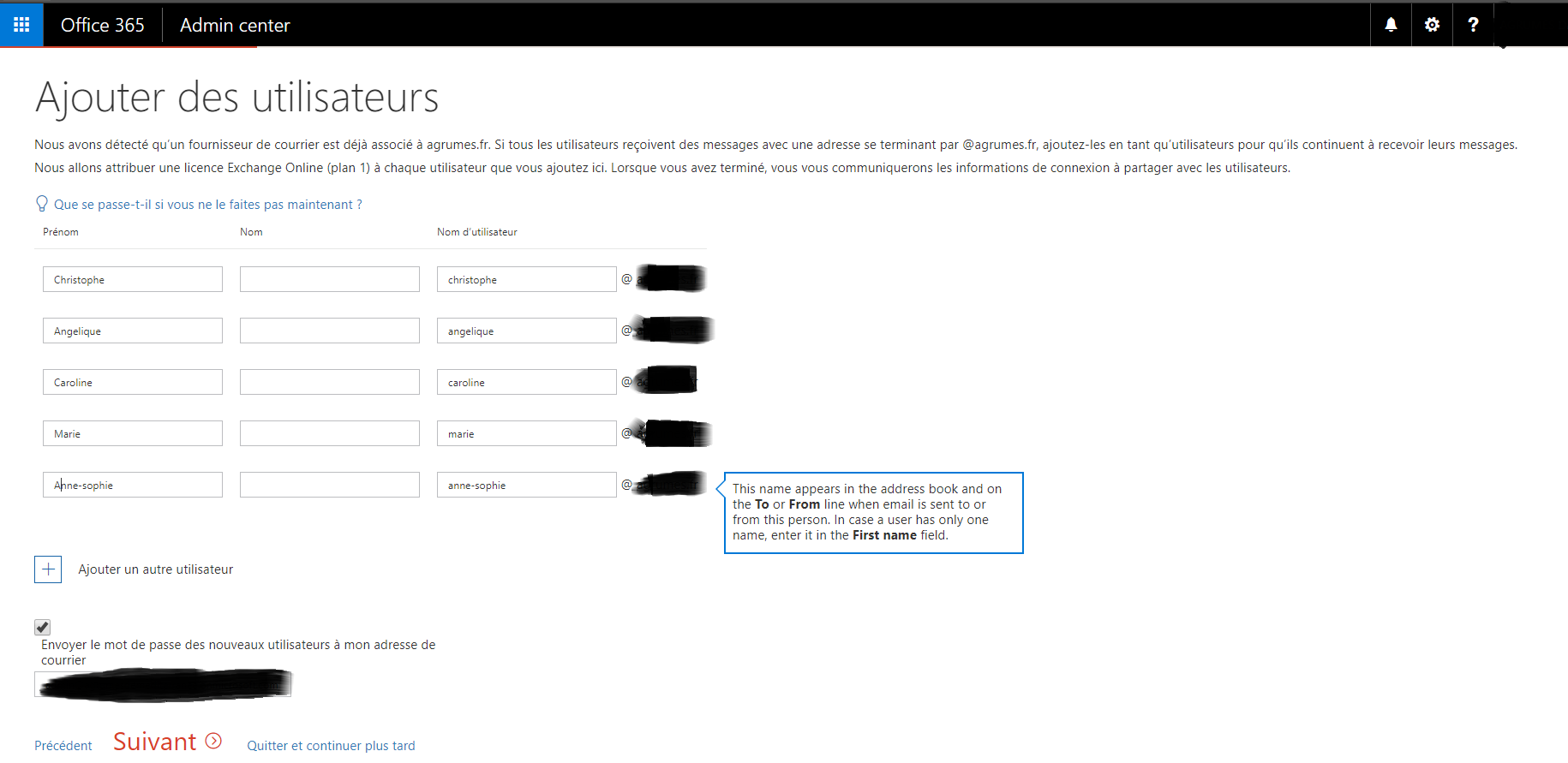Click the username field 'christophe'

pos(527,279)
